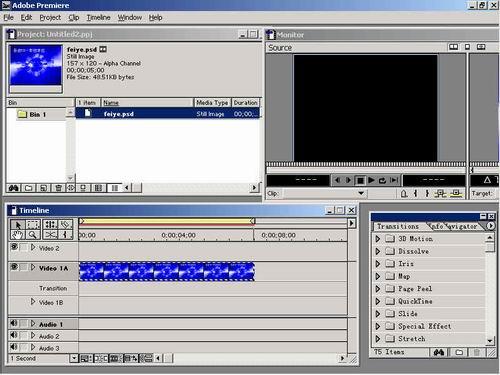Screen dimensions: 500x375
Task: Click the Name column header in Project
Action: (x=147, y=103)
